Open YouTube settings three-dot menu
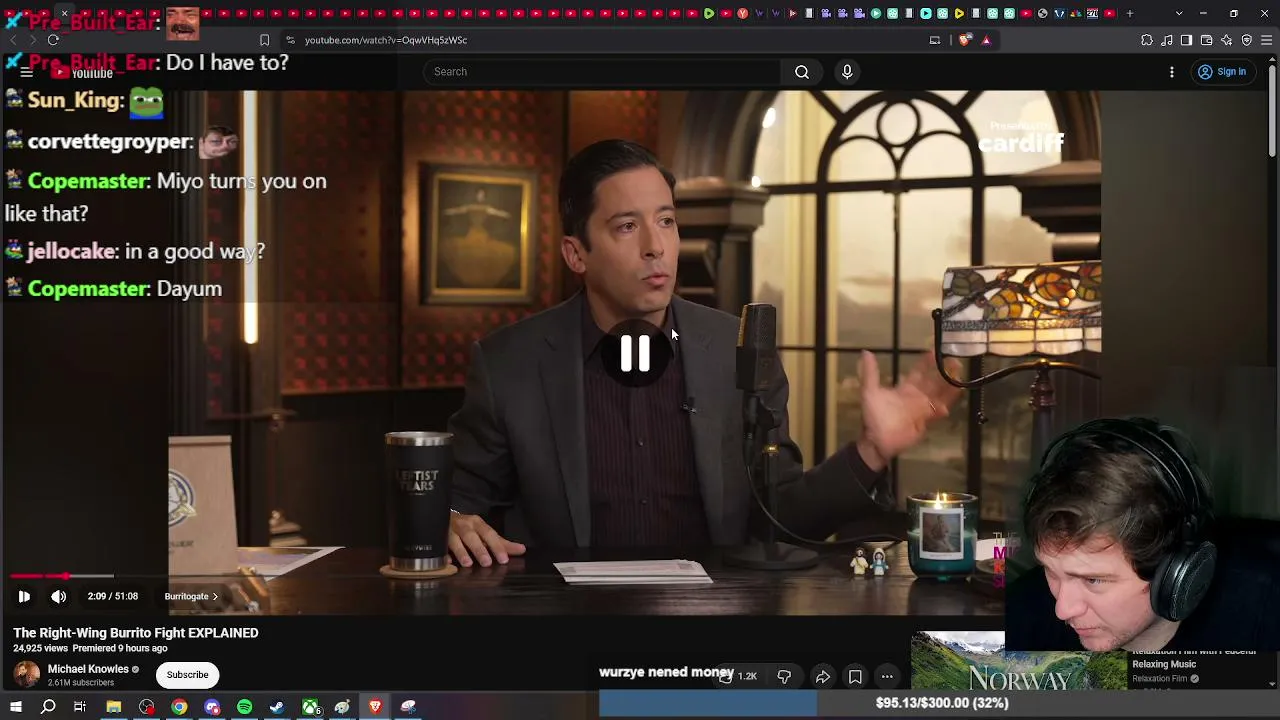This screenshot has width=1280, height=720. click(1172, 72)
